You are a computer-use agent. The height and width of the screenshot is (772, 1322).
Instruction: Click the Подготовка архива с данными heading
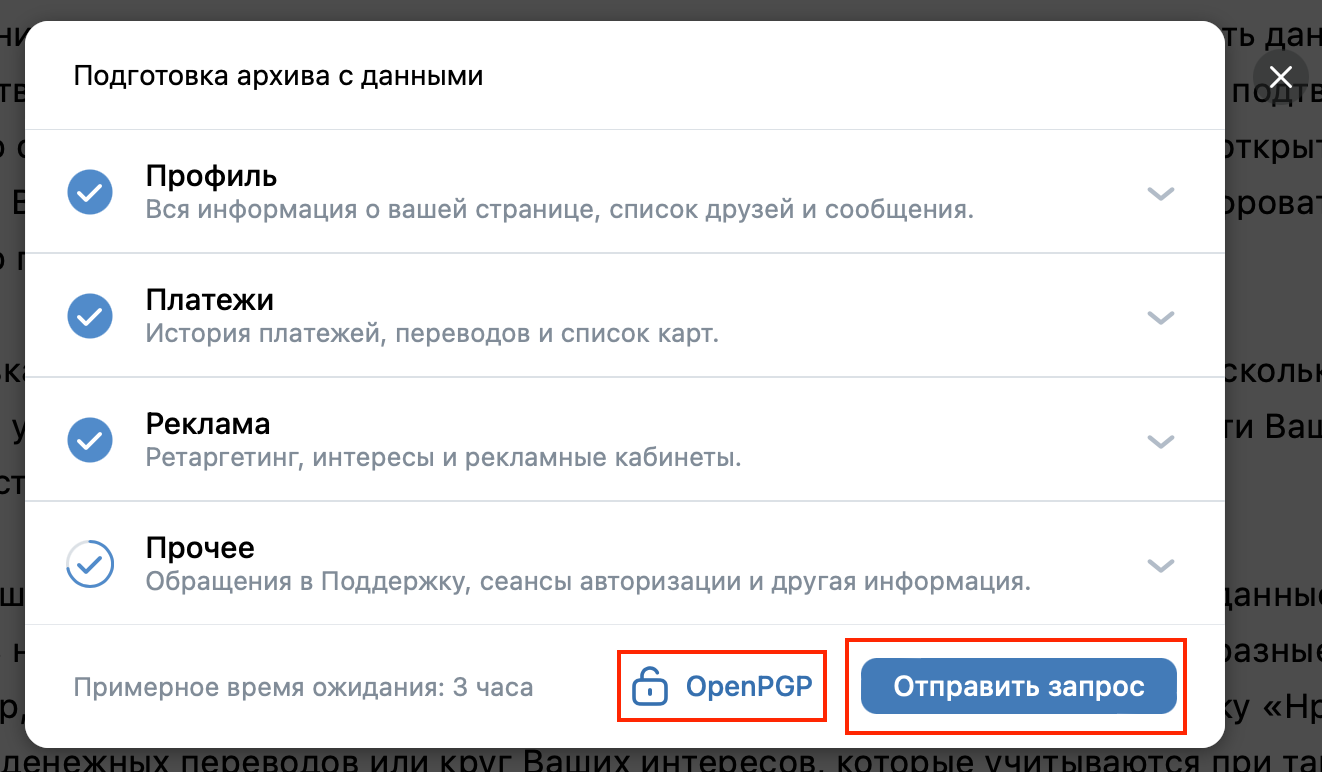pyautogui.click(x=279, y=76)
